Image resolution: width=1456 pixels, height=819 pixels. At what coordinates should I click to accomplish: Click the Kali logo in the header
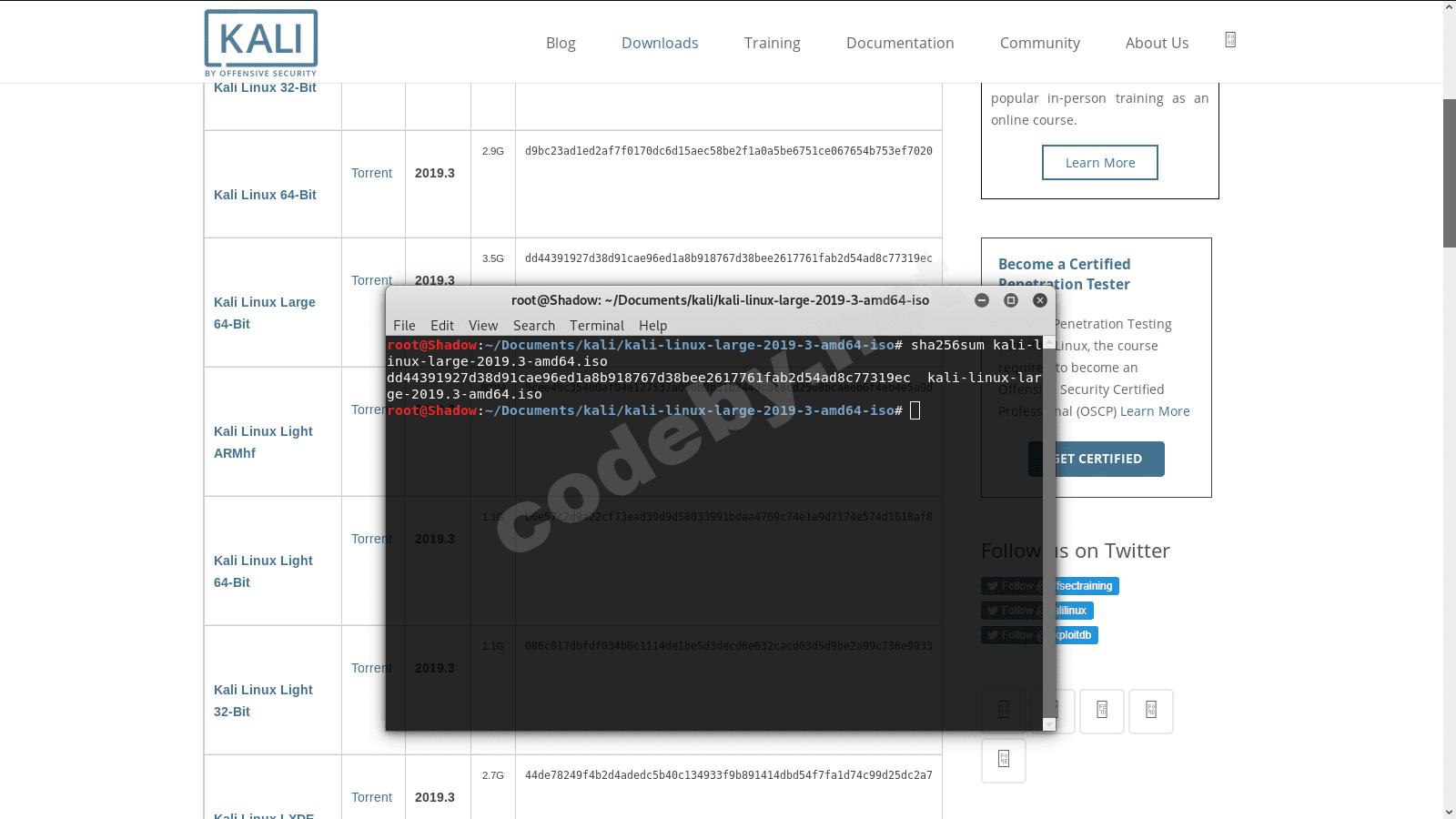[261, 42]
